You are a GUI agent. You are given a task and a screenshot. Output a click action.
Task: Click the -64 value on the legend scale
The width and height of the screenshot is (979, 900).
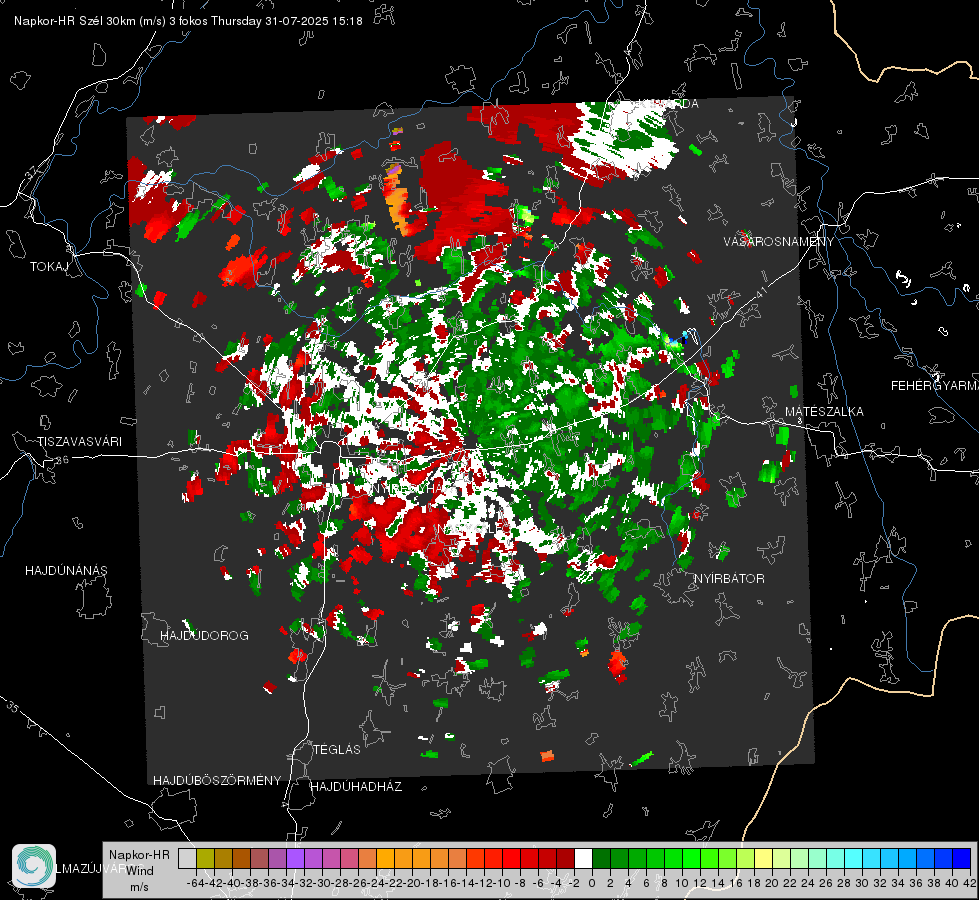coord(195,883)
